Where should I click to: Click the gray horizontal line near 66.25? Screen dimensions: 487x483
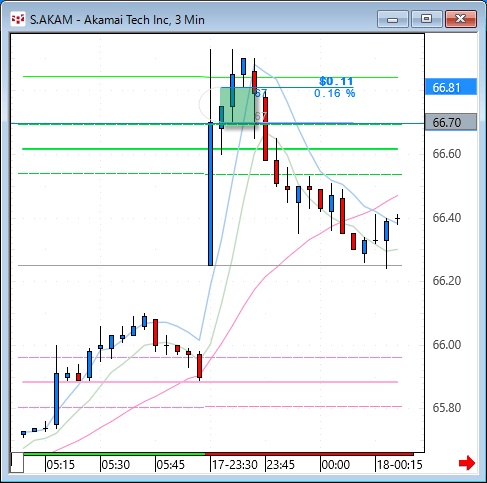pos(210,266)
